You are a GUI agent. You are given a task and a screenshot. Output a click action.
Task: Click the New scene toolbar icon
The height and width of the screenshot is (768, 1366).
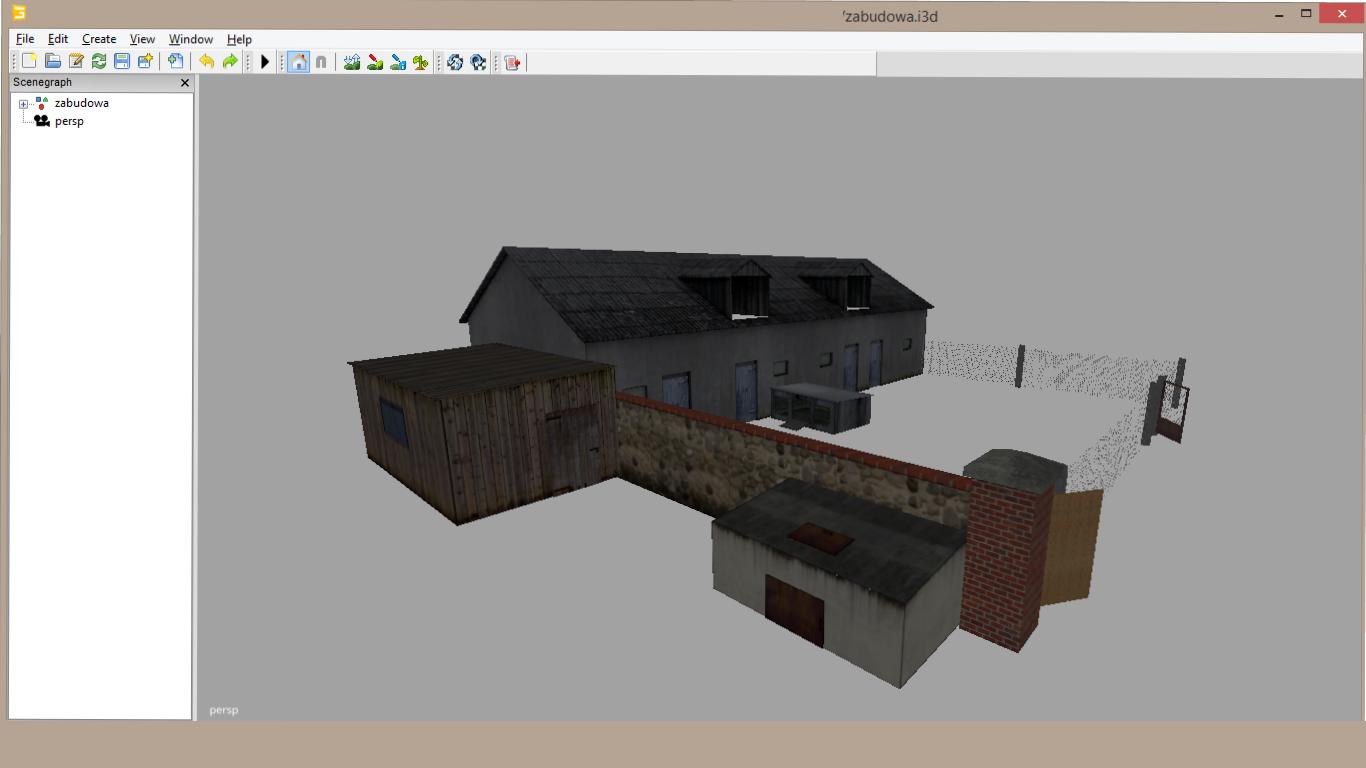point(29,62)
